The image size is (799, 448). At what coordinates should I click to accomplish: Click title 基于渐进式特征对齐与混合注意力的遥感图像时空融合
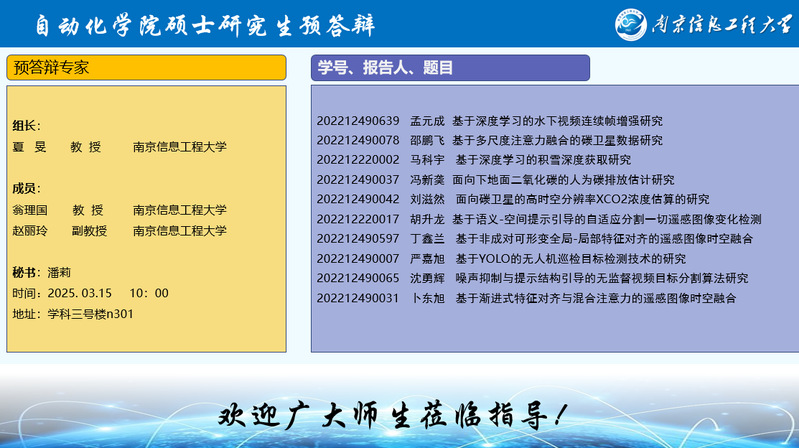click(595, 298)
